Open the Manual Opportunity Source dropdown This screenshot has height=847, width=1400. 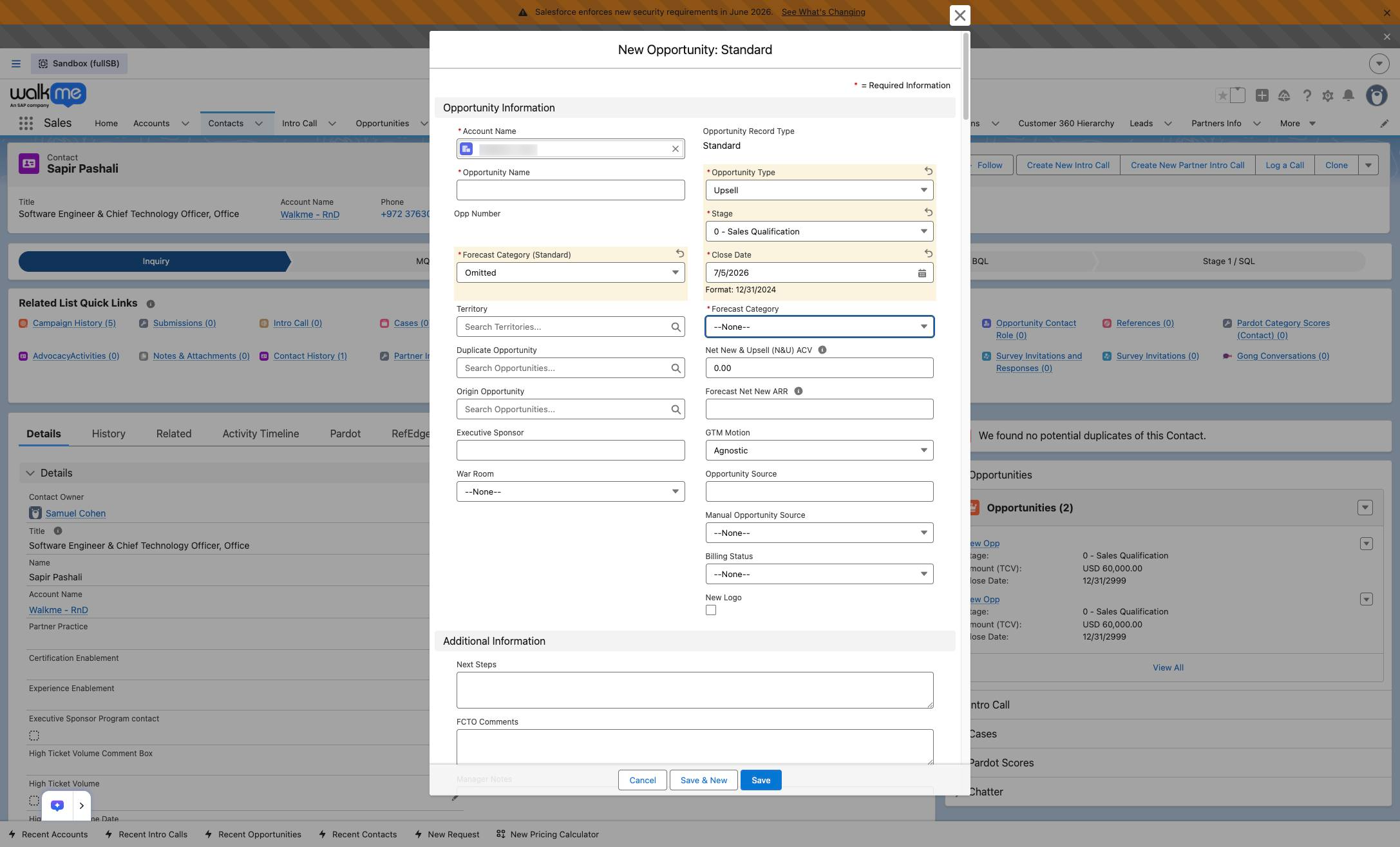(x=819, y=533)
